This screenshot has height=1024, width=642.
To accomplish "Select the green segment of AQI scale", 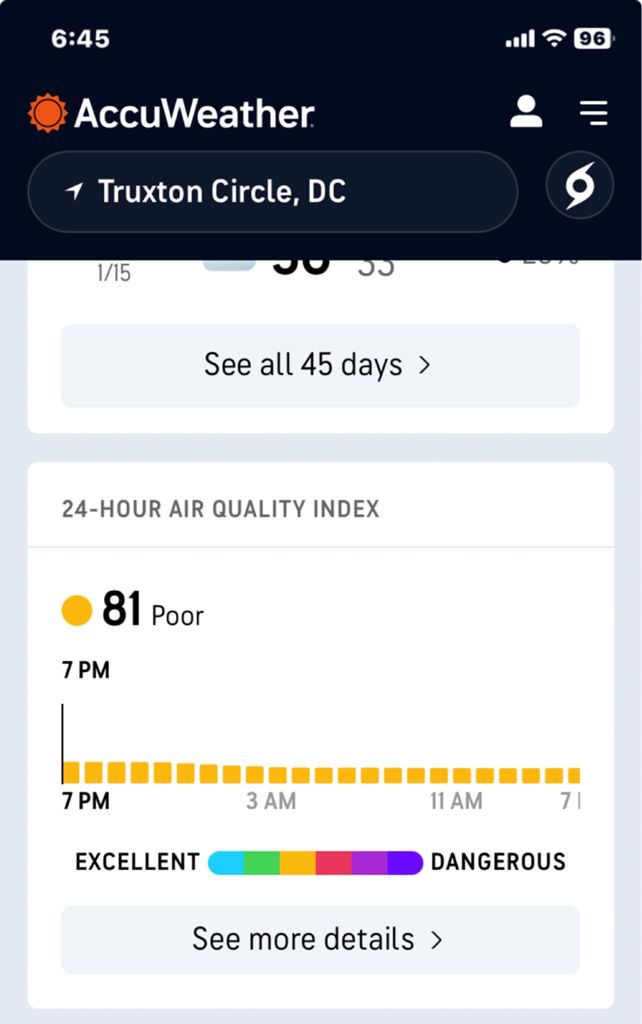I will click(x=262, y=863).
